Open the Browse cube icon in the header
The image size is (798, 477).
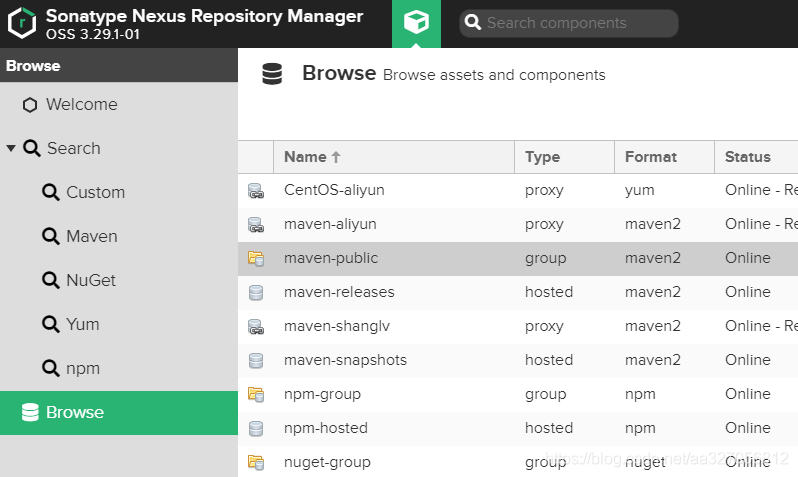pos(416,23)
